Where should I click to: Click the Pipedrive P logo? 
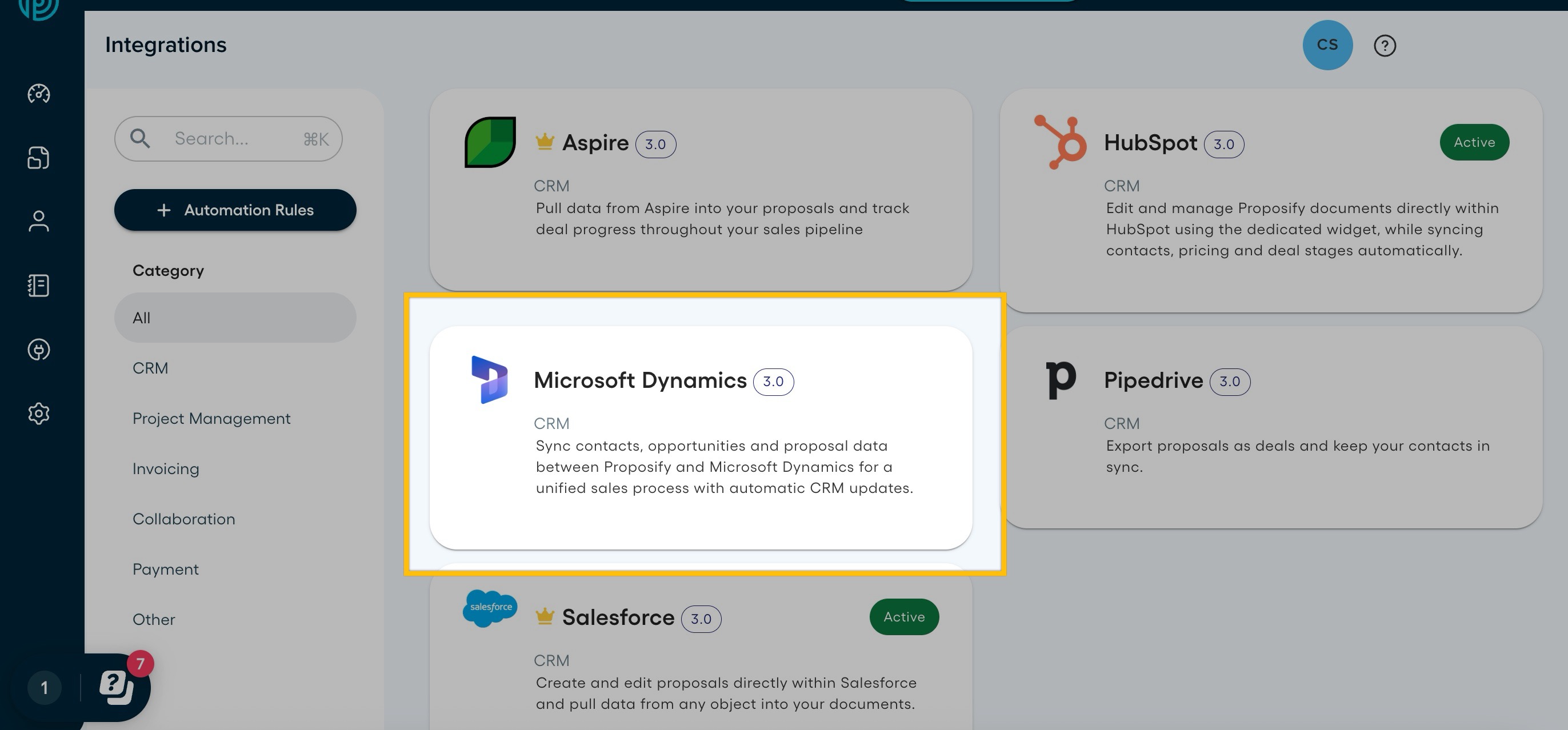tap(1061, 380)
